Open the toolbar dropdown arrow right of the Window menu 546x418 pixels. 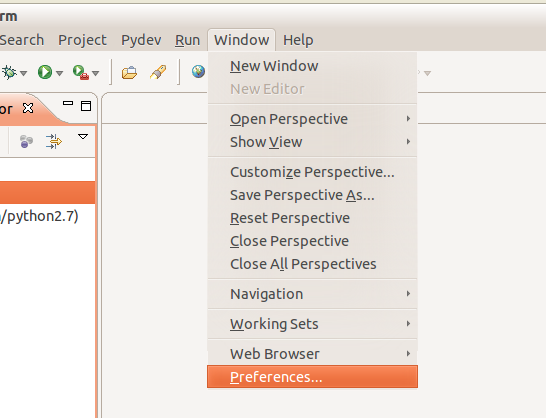(x=428, y=73)
